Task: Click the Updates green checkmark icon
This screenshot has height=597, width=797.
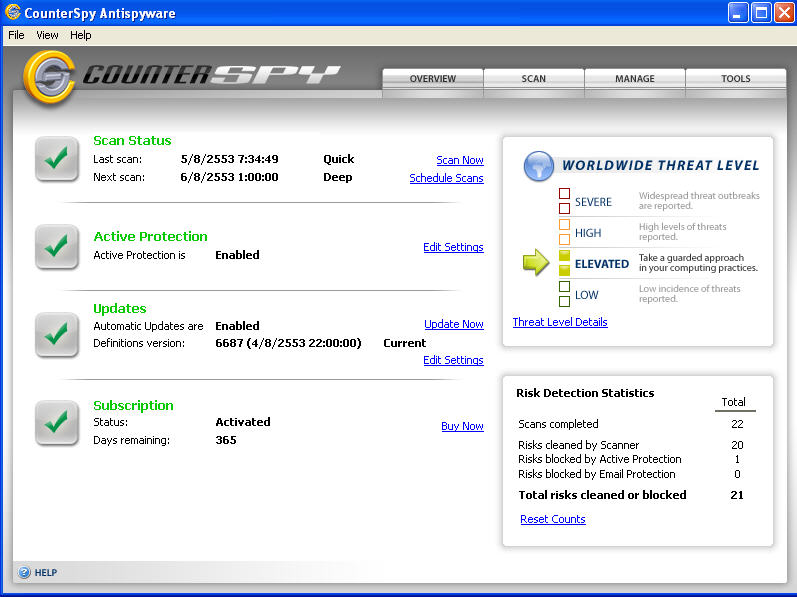Action: pyautogui.click(x=57, y=335)
